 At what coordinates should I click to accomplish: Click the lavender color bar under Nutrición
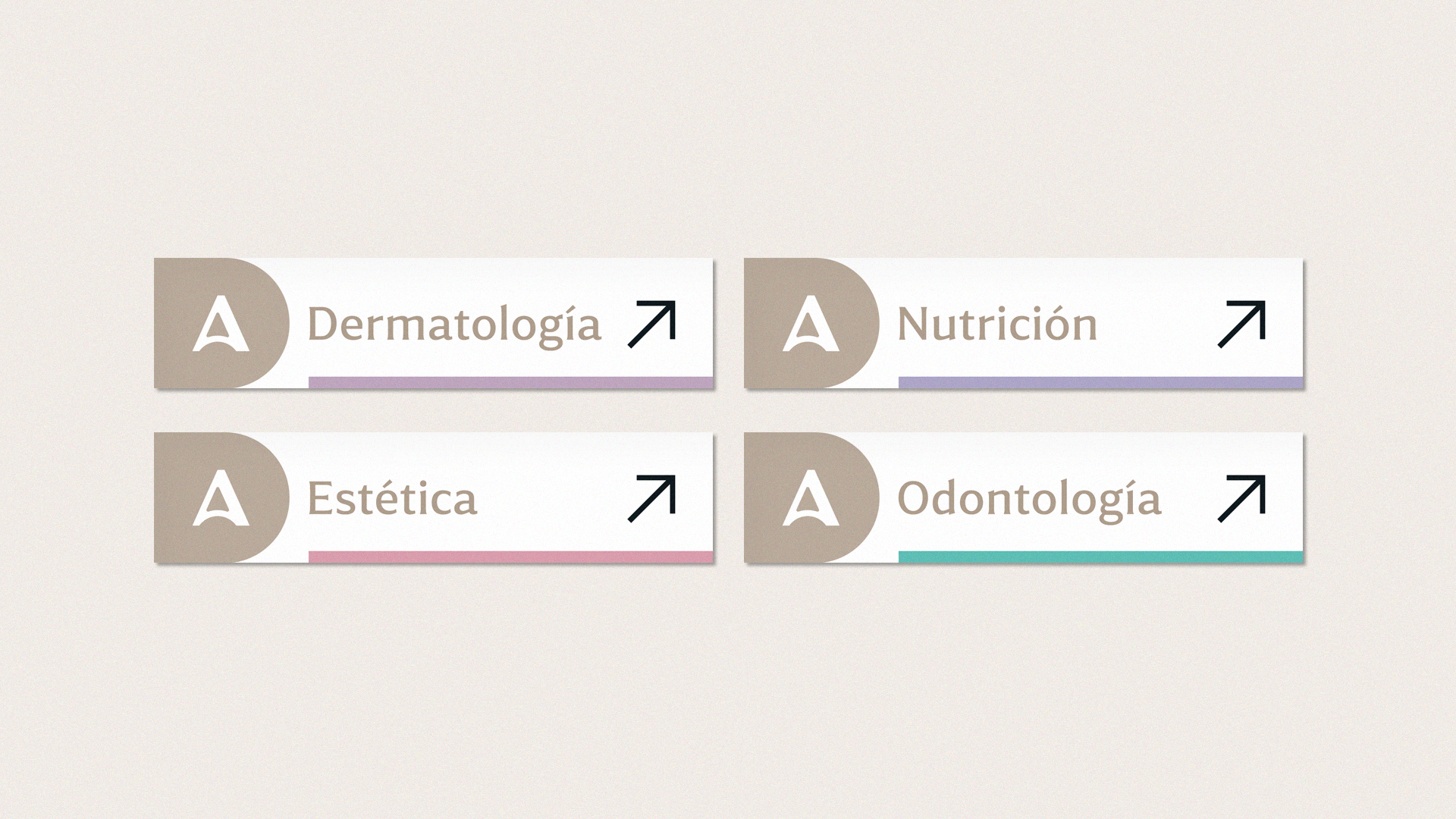pos(1100,382)
